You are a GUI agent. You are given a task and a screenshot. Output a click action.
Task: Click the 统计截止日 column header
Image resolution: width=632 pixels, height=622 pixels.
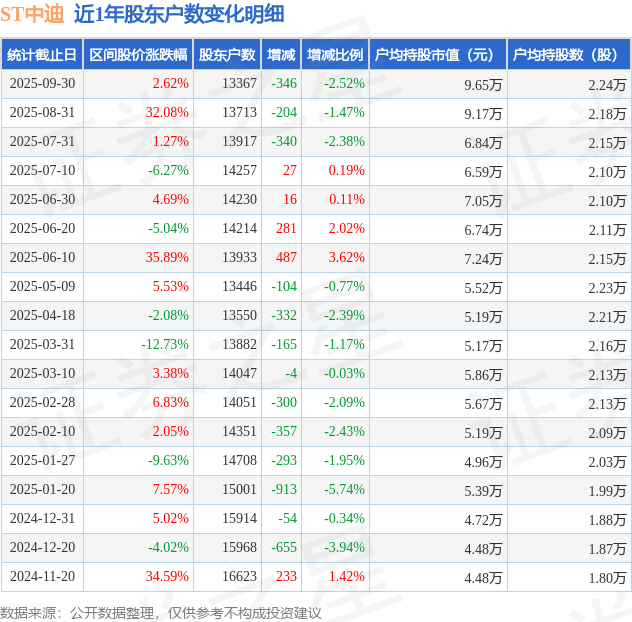(x=42, y=54)
